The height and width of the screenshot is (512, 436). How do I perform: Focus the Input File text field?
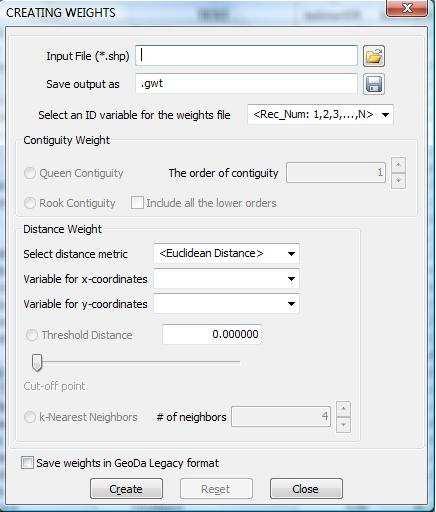(x=246, y=56)
